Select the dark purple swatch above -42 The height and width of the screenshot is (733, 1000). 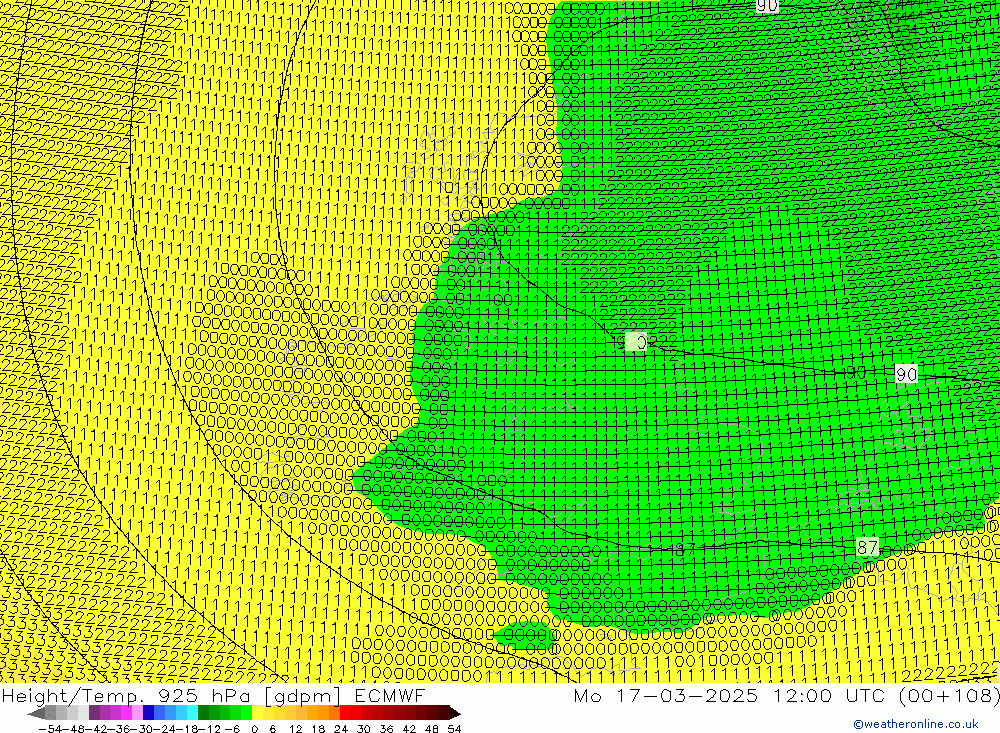coord(94,713)
